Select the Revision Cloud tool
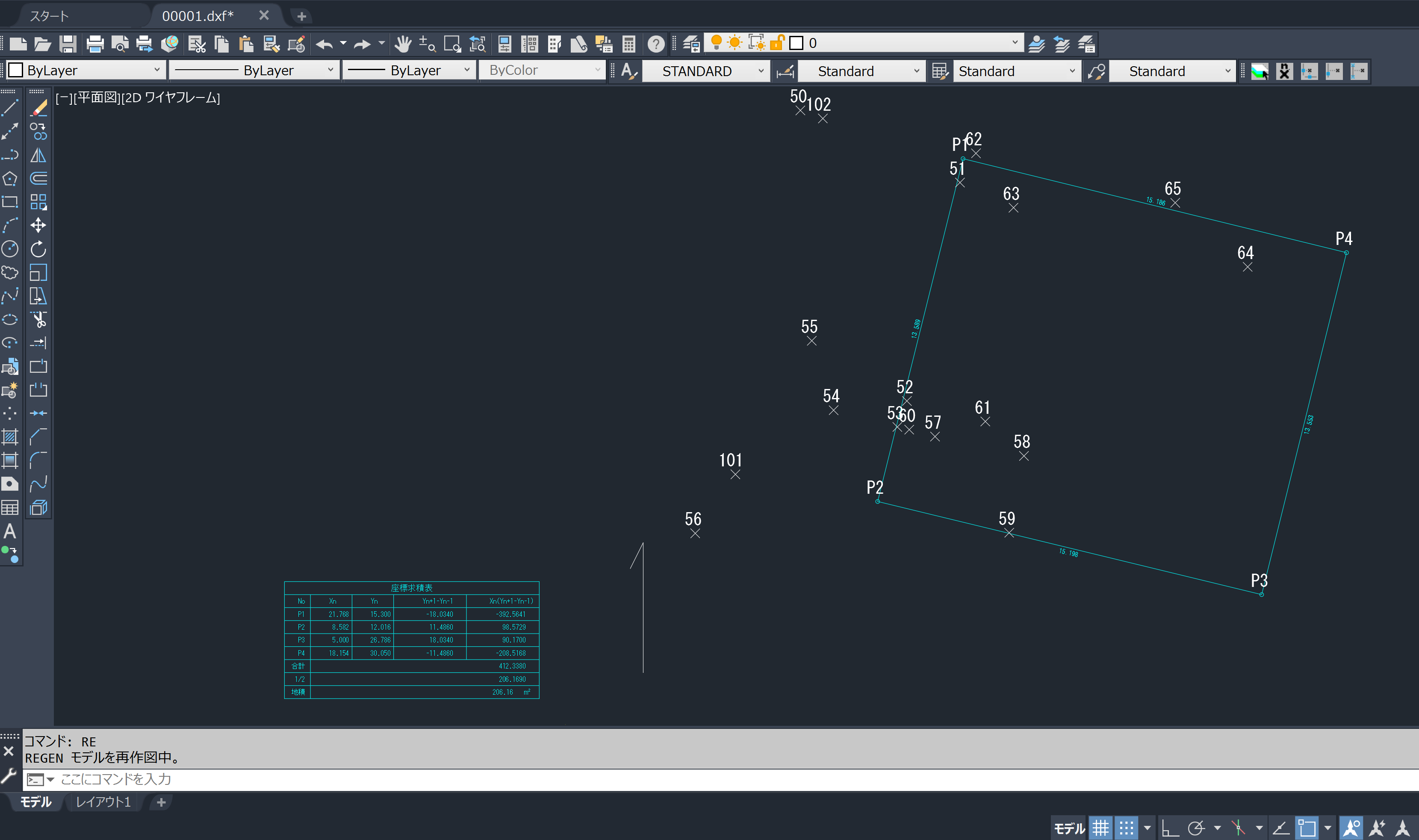Screen dimensions: 1419x840 coord(10,272)
